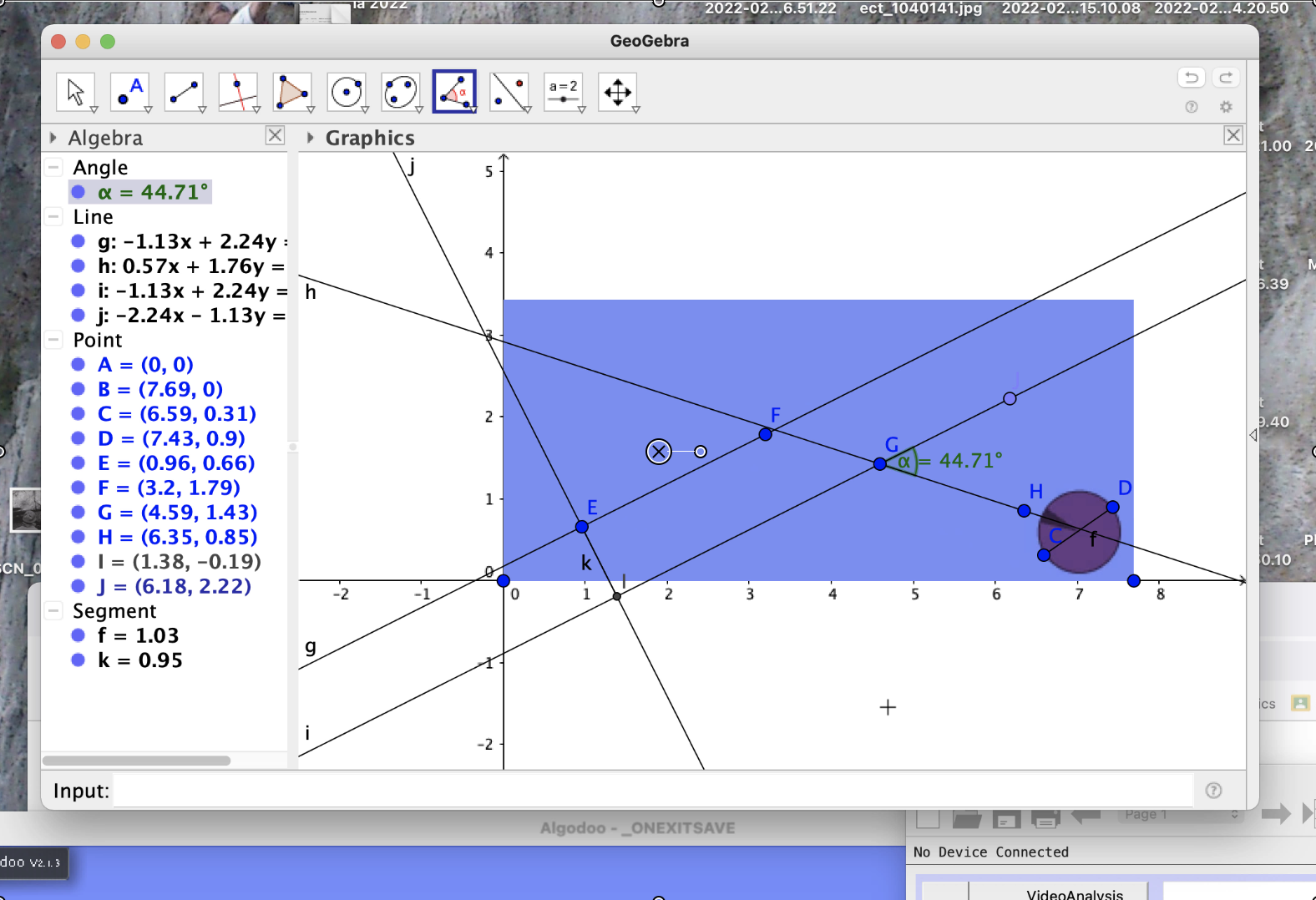Select the Perpendicular Line tool
The width and height of the screenshot is (1316, 900).
238,92
